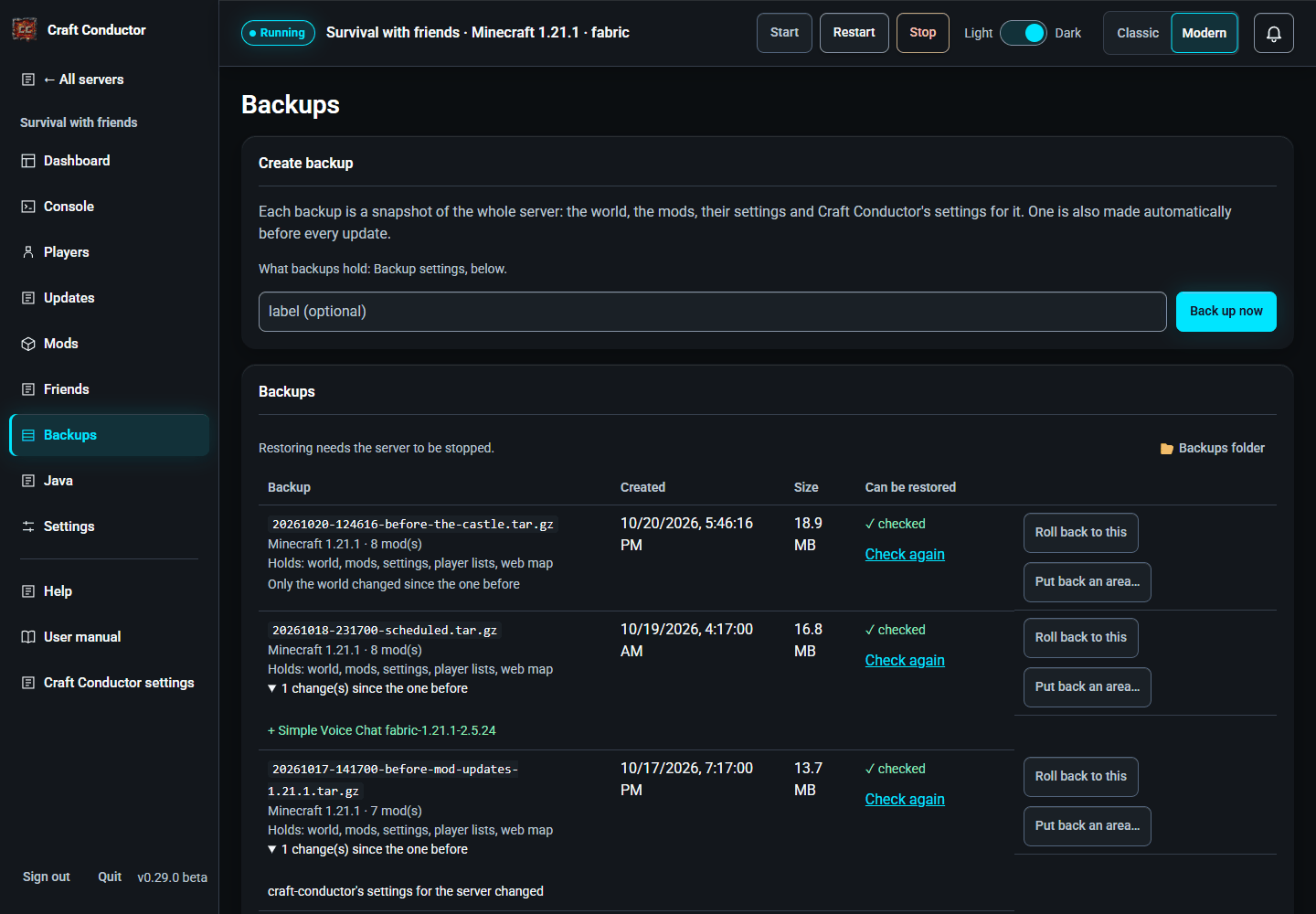
Task: Click Sign out
Action: (47, 877)
